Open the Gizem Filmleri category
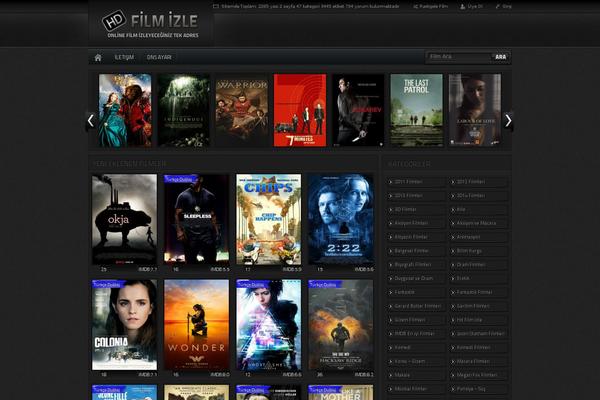 [416, 320]
